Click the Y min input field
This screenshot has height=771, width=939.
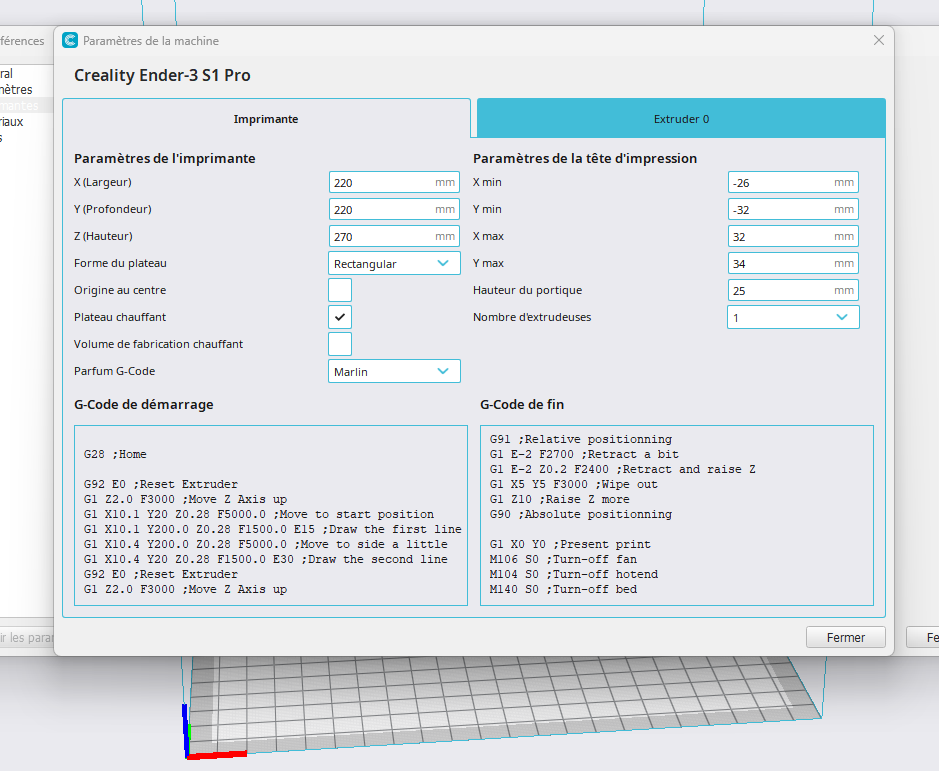coord(780,210)
